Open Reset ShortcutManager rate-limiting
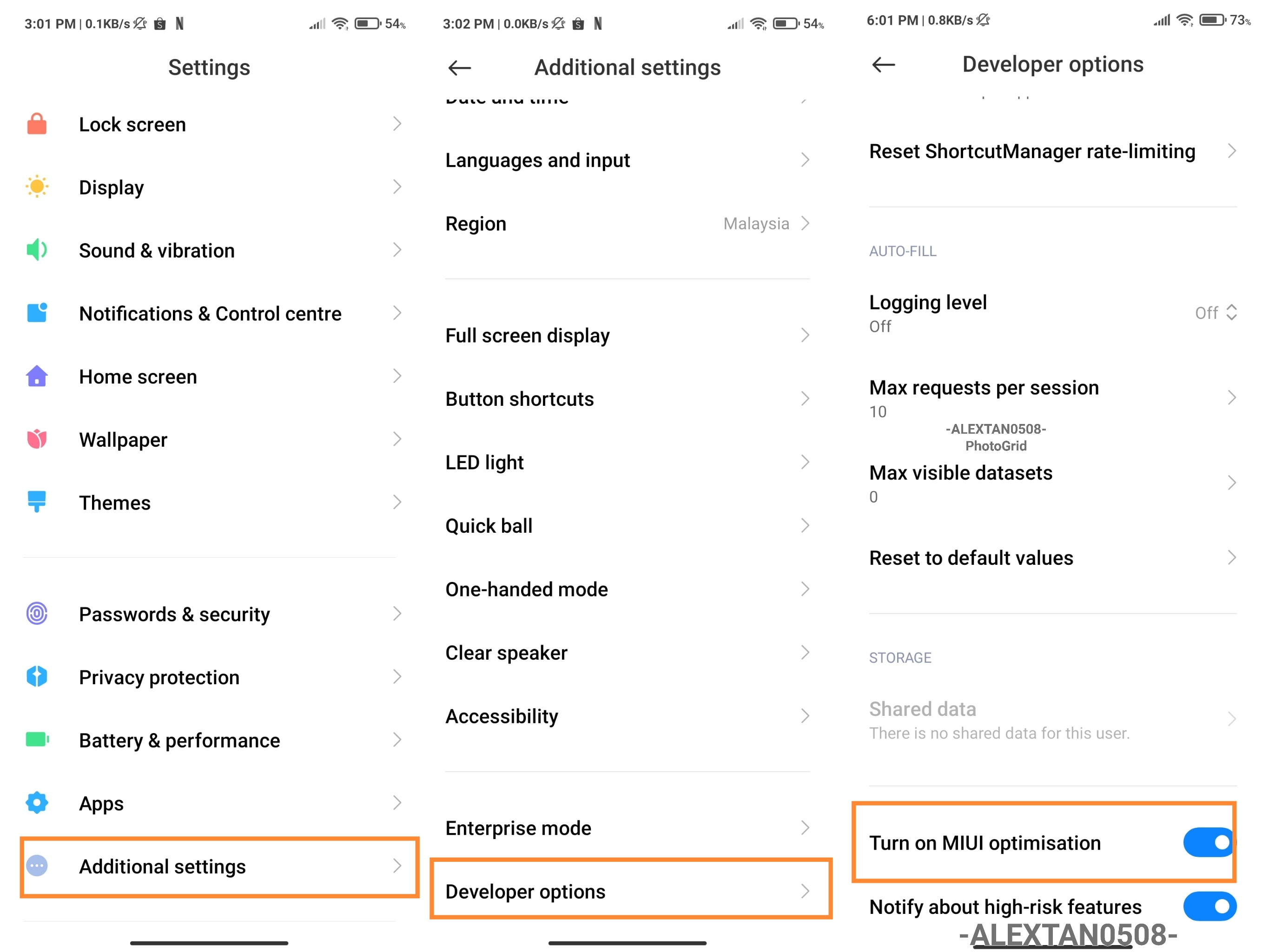The image size is (1269, 952). pos(1053,152)
